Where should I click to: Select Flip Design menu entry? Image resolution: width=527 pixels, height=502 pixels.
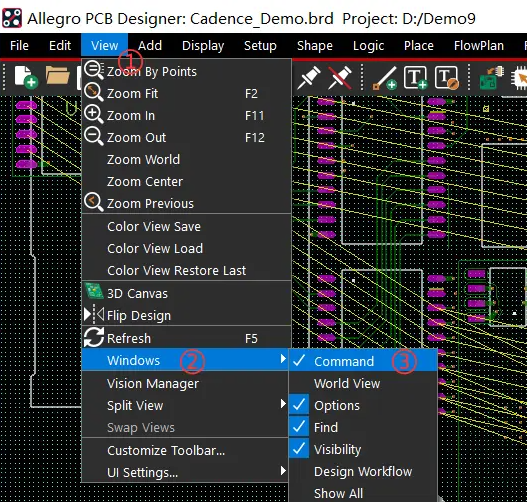pyautogui.click(x=186, y=316)
